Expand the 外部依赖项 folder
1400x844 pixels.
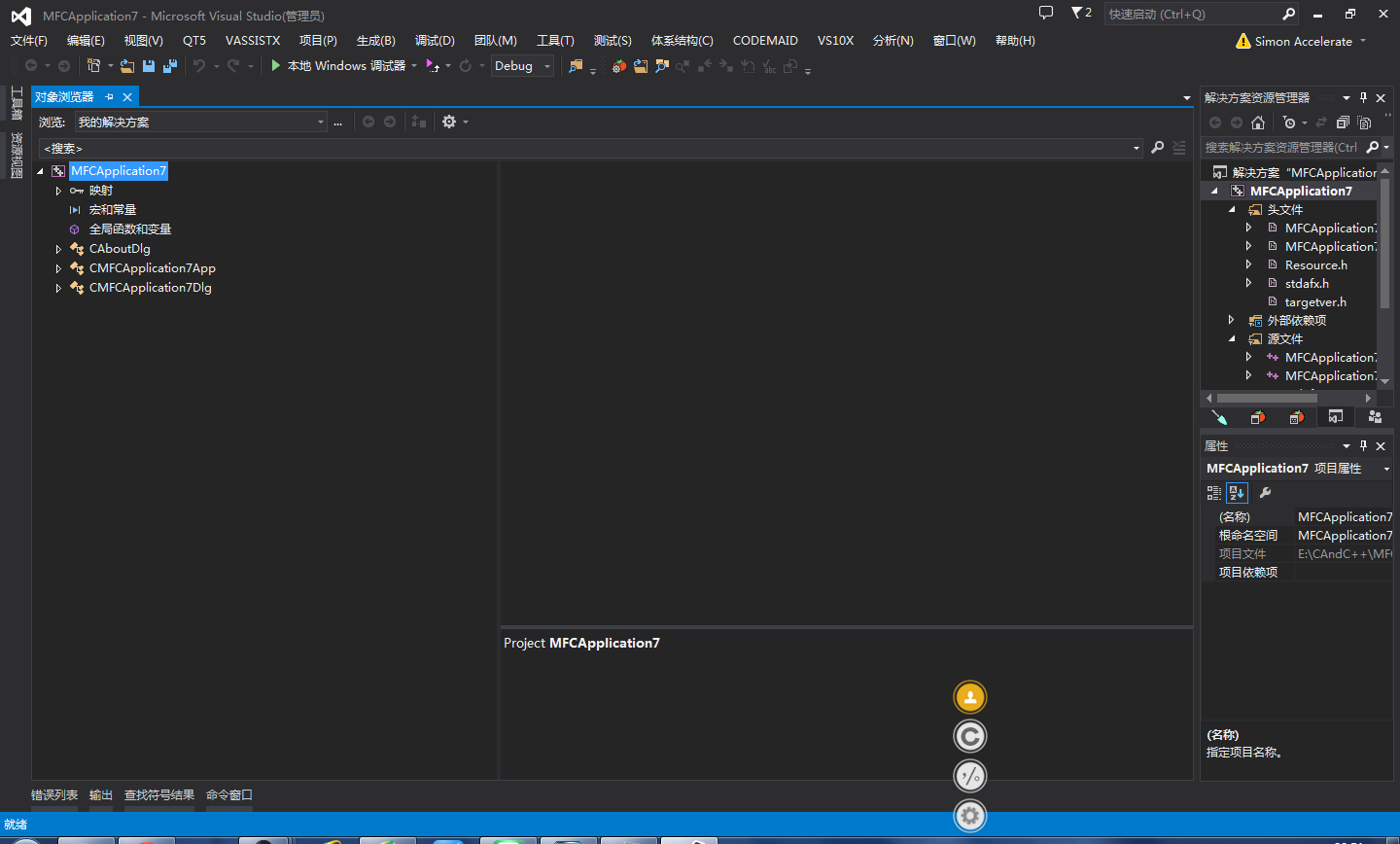[1232, 320]
